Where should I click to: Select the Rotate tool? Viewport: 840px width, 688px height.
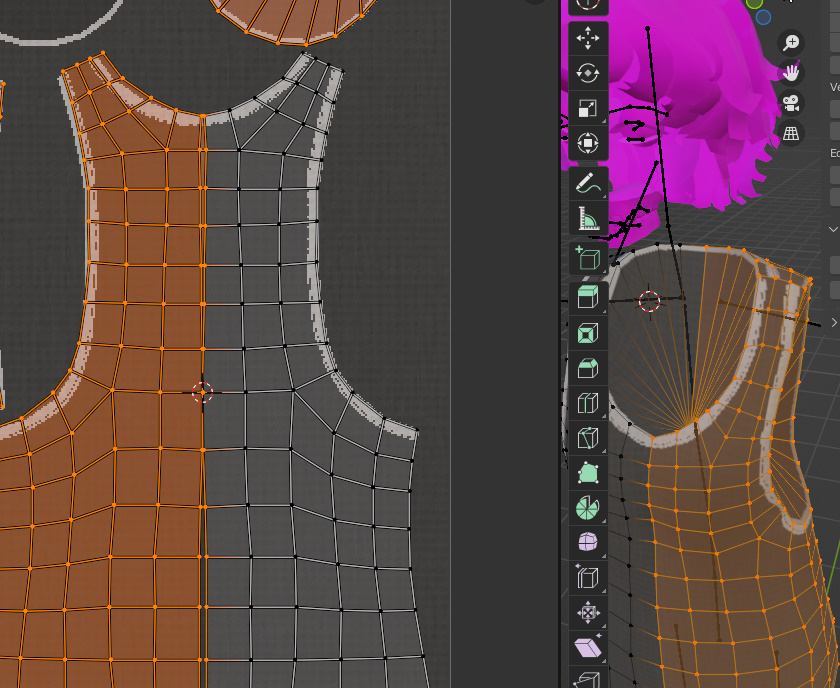(588, 73)
